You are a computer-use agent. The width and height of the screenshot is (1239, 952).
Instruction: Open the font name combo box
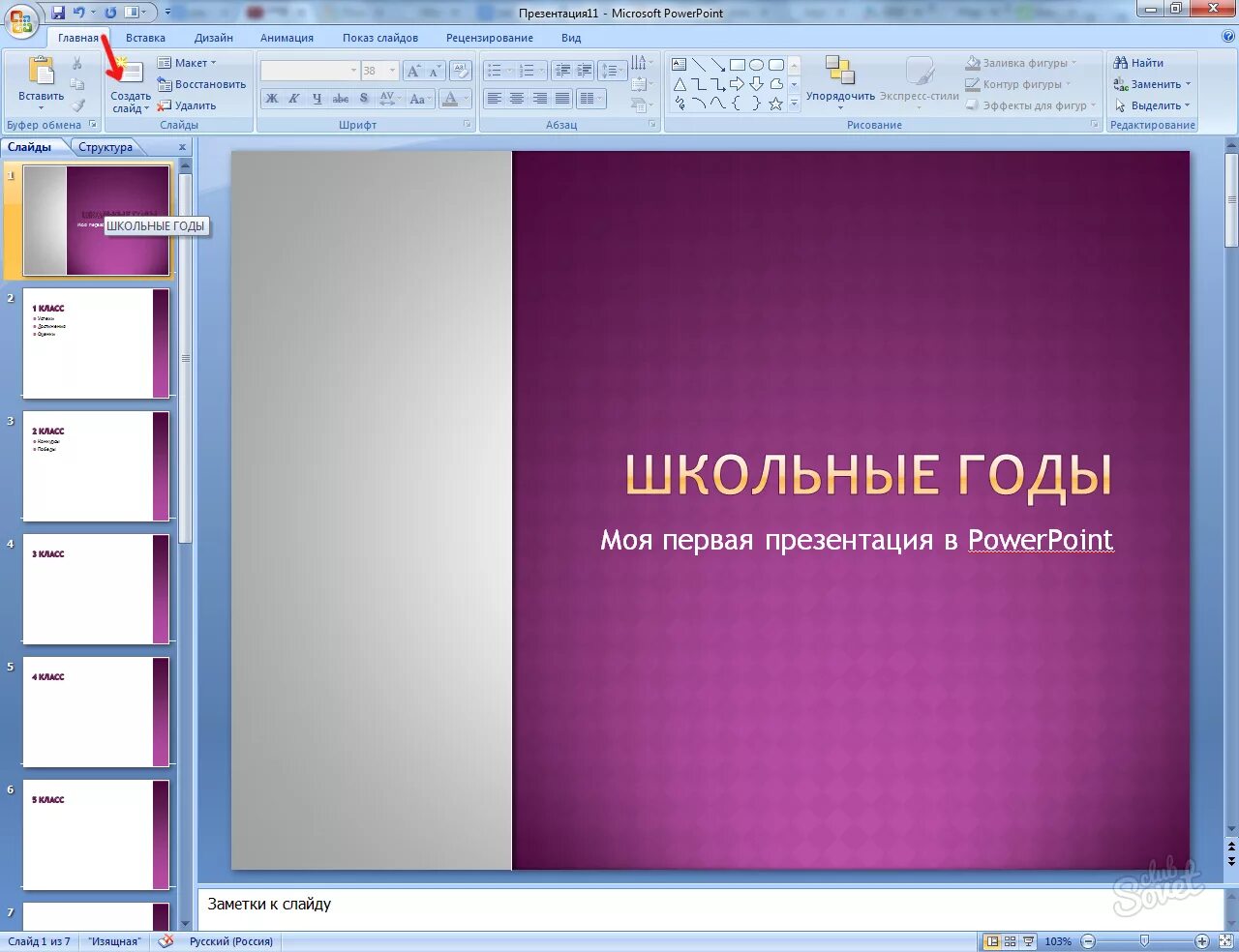coord(310,71)
